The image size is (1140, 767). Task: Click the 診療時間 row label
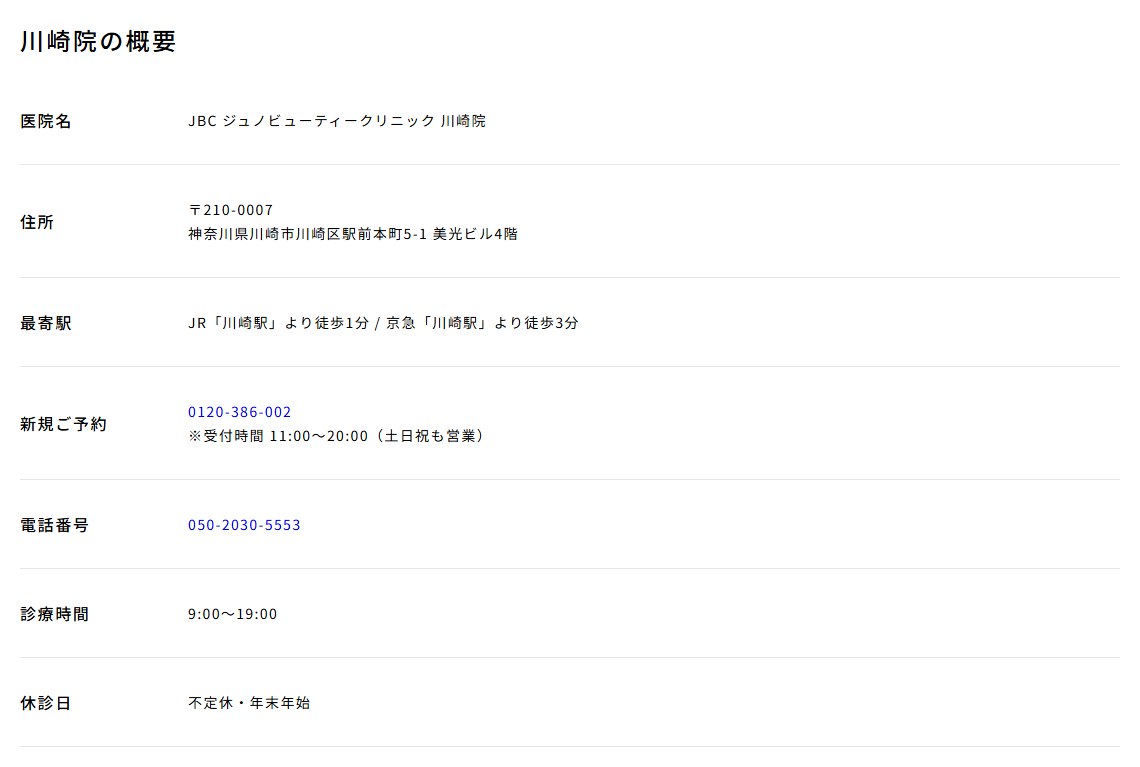coord(55,614)
